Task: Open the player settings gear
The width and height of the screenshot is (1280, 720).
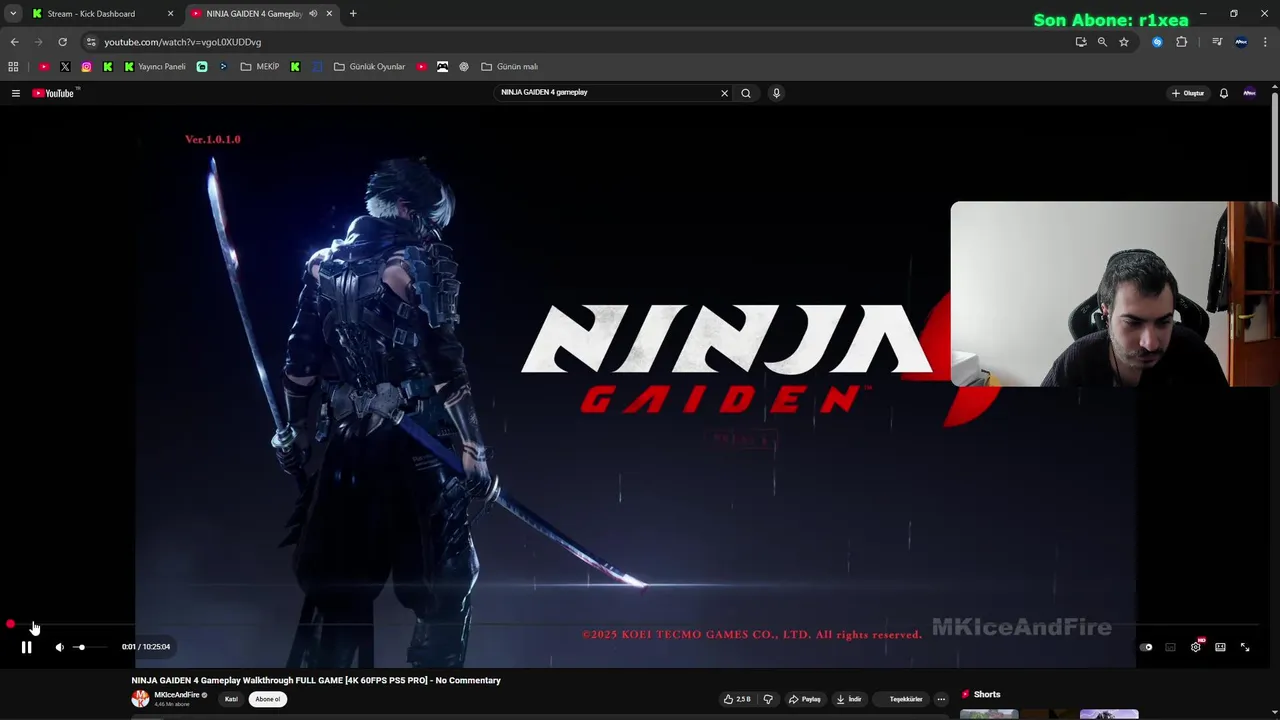Action: 1195,647
